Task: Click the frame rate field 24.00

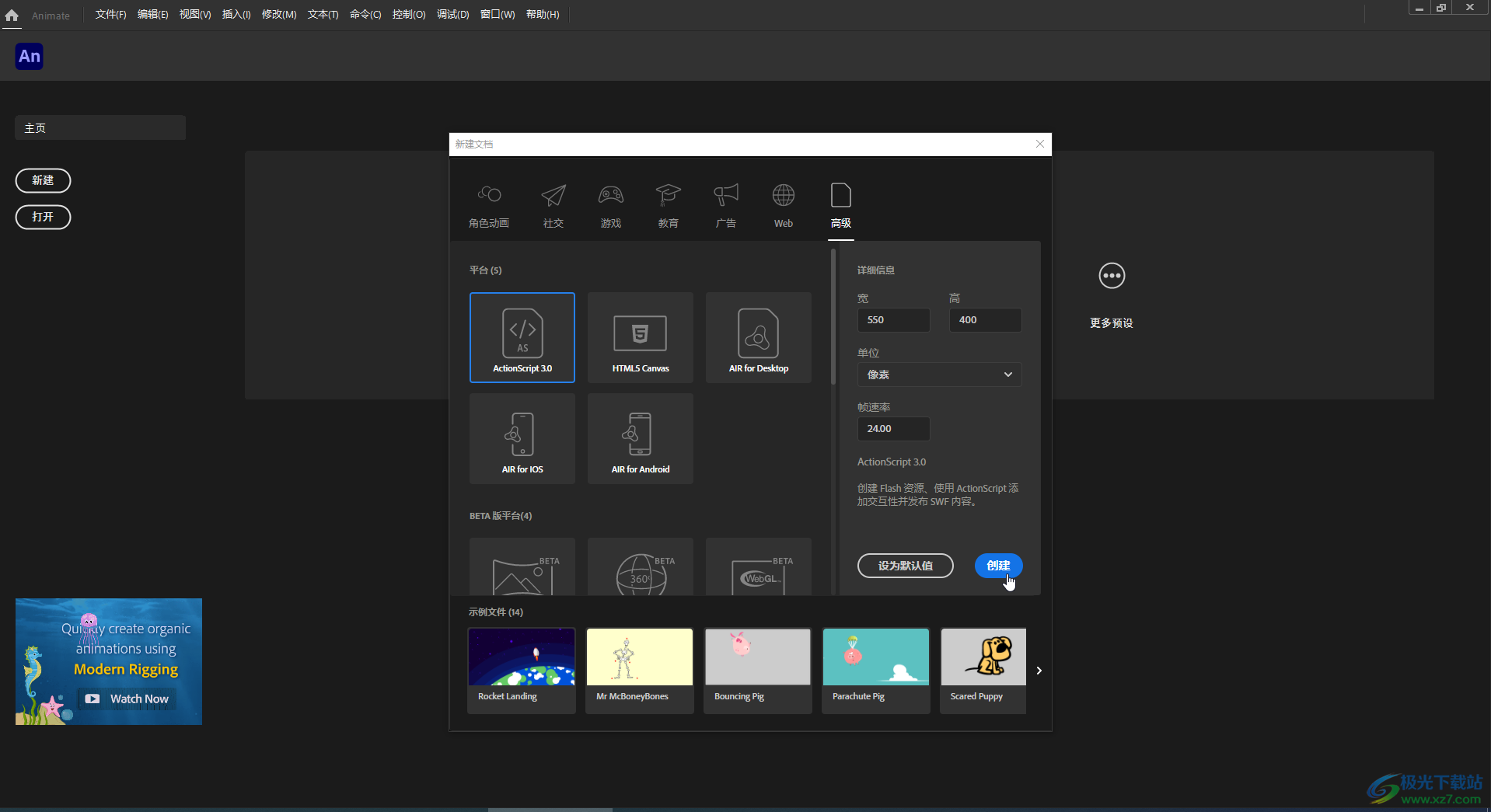Action: point(893,429)
